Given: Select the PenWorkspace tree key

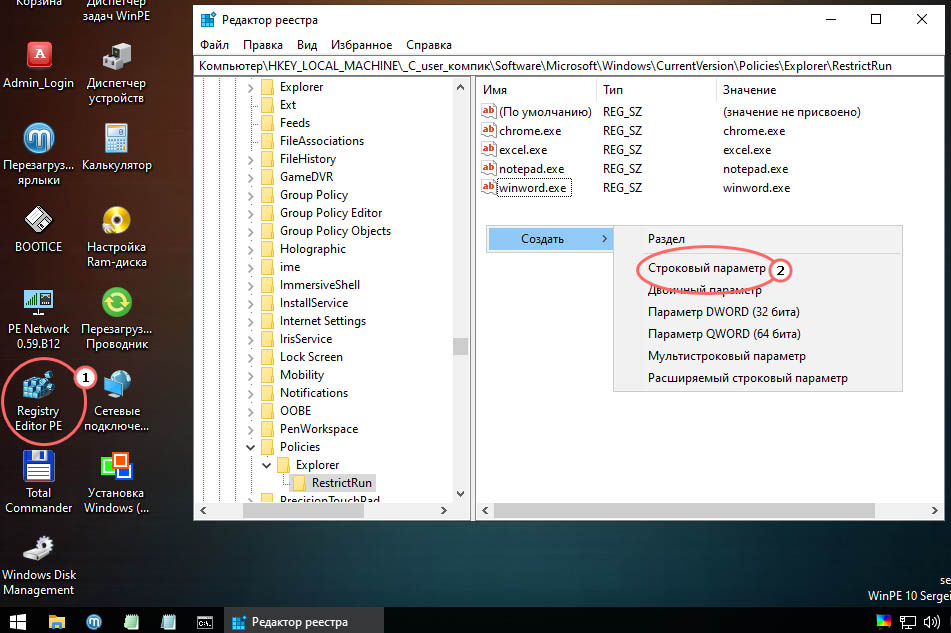Looking at the screenshot, I should coord(319,429).
